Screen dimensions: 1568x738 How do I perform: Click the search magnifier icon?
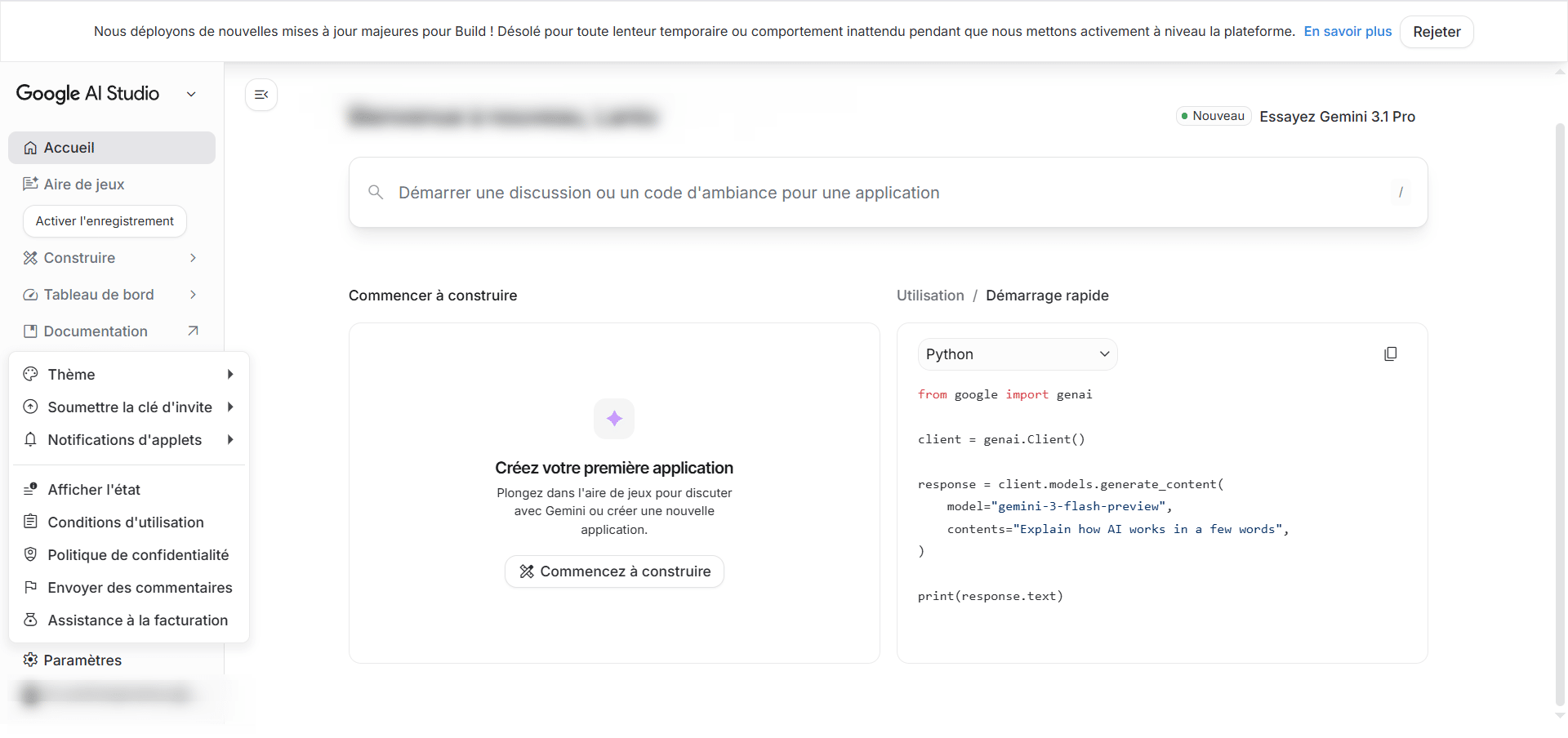tap(376, 192)
